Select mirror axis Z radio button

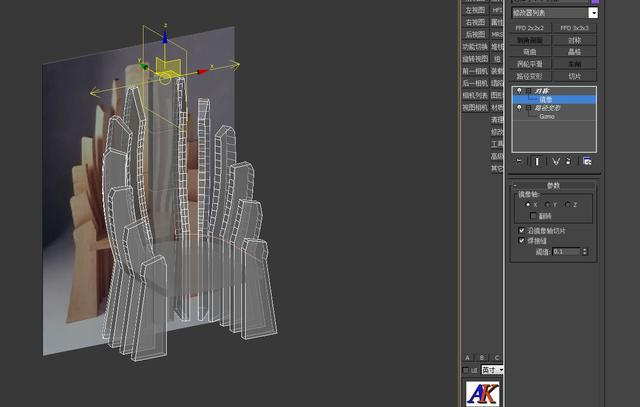[567, 205]
